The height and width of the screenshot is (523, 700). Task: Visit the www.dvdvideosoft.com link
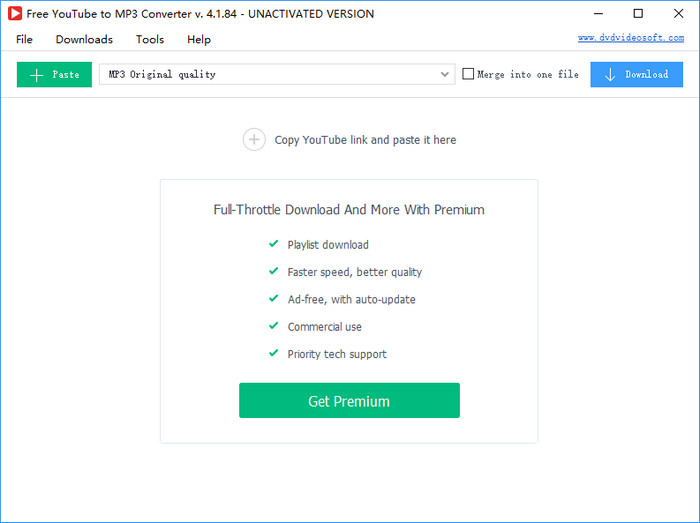(x=631, y=37)
